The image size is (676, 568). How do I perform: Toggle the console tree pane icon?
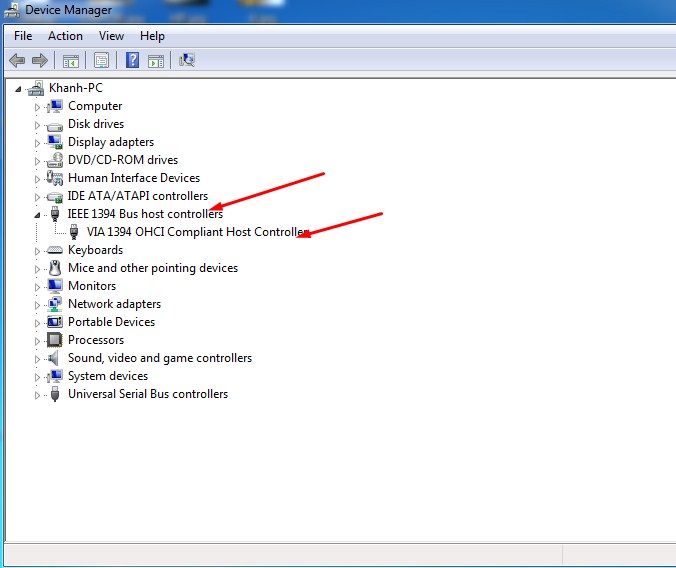coord(71,61)
